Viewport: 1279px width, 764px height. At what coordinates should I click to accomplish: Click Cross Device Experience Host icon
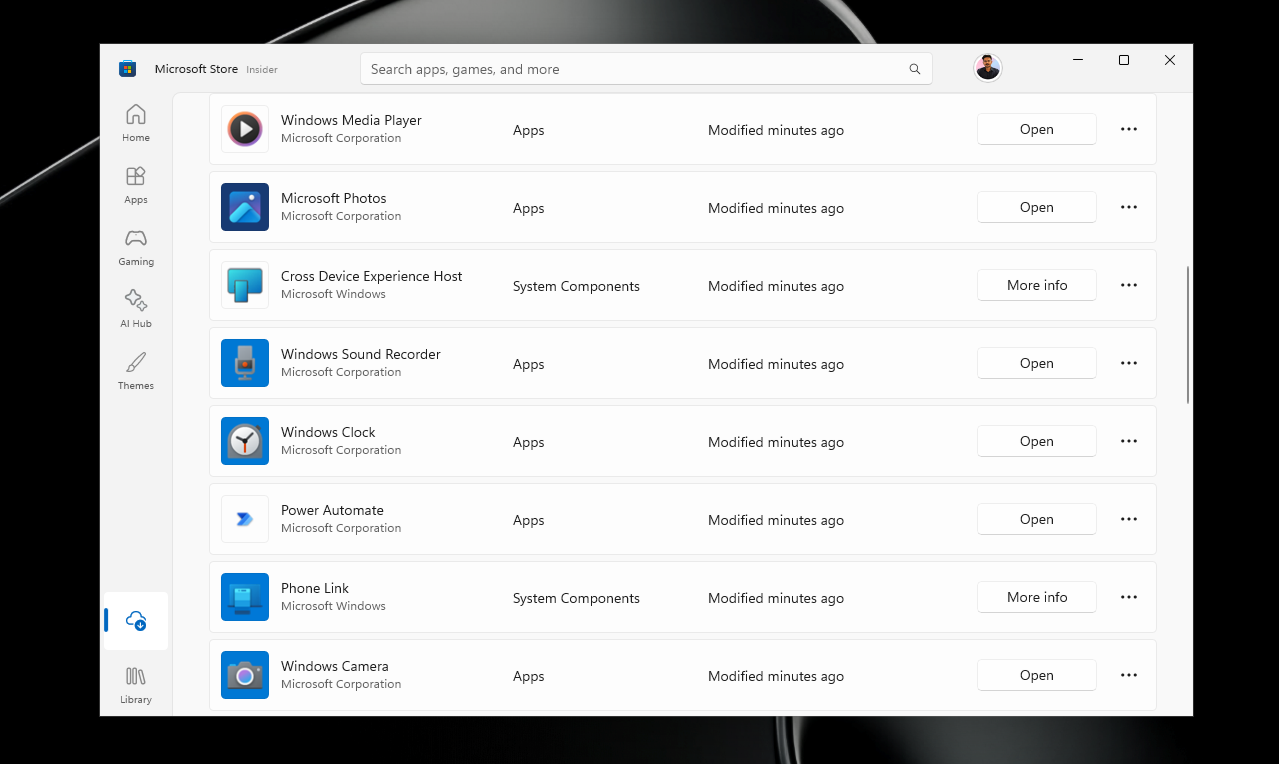pos(245,285)
